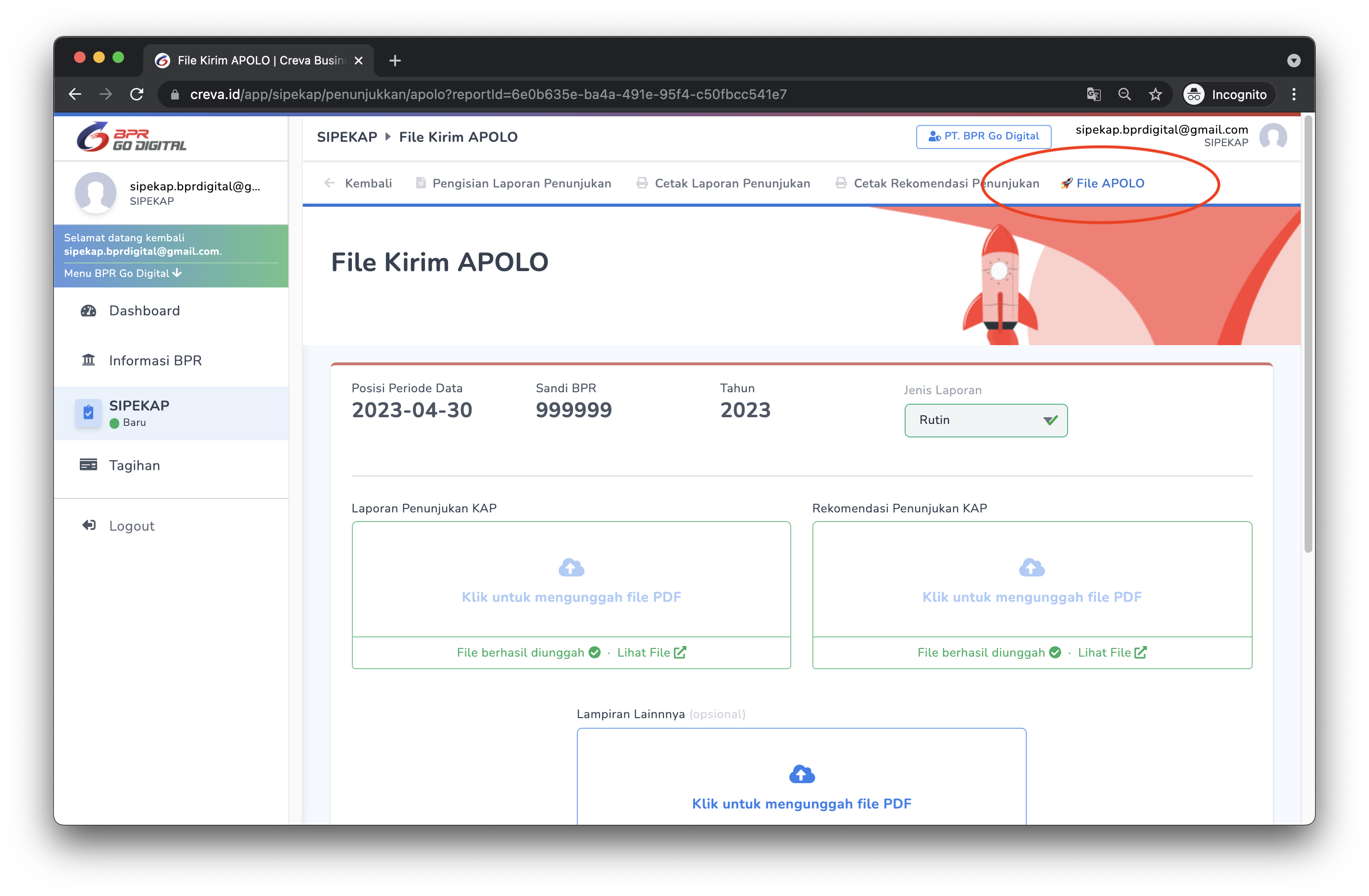Click sipekap.bprdigital@gmail.com in header
This screenshot has height=896, width=1369.
[1161, 129]
